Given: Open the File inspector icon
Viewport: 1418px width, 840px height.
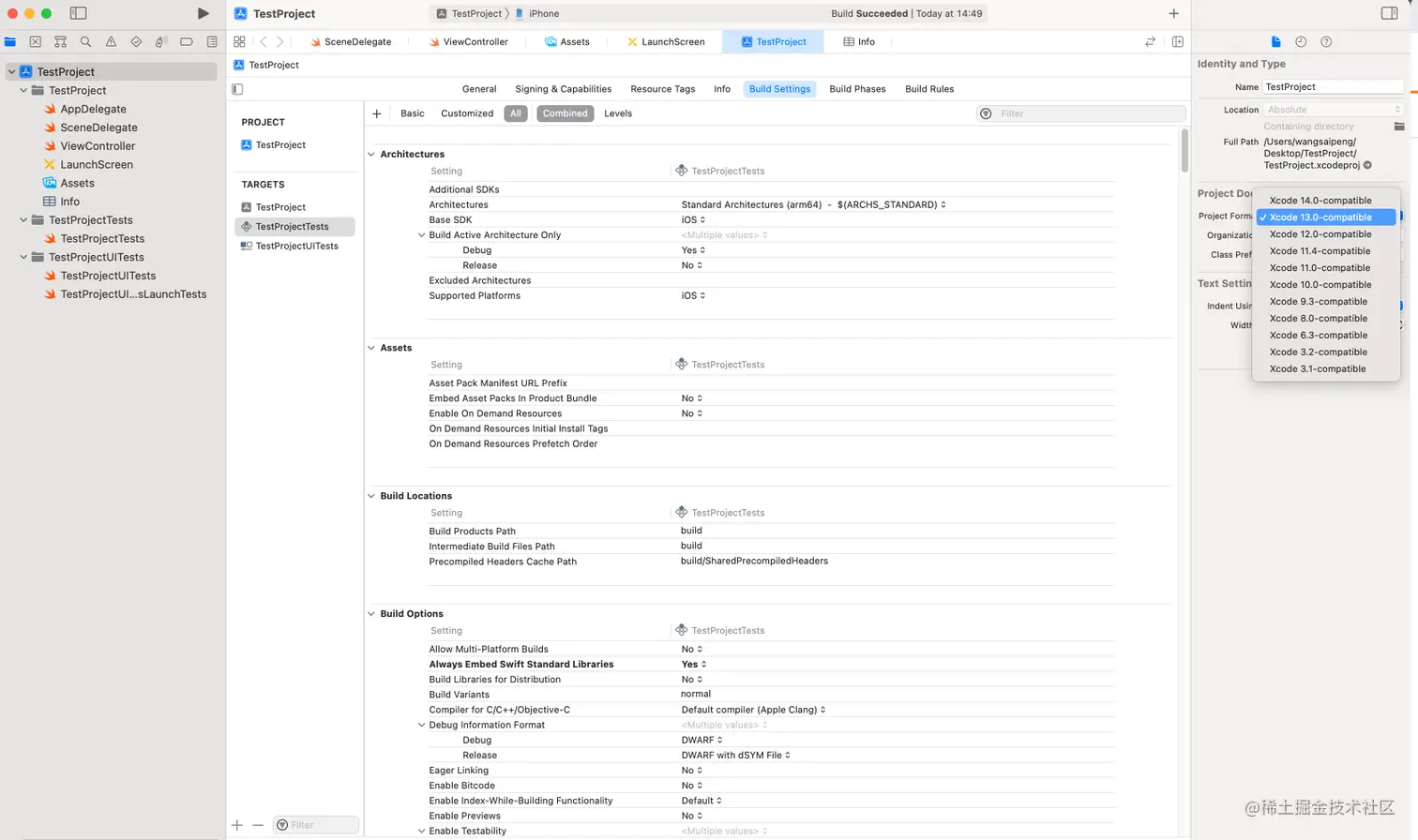Looking at the screenshot, I should (1275, 41).
